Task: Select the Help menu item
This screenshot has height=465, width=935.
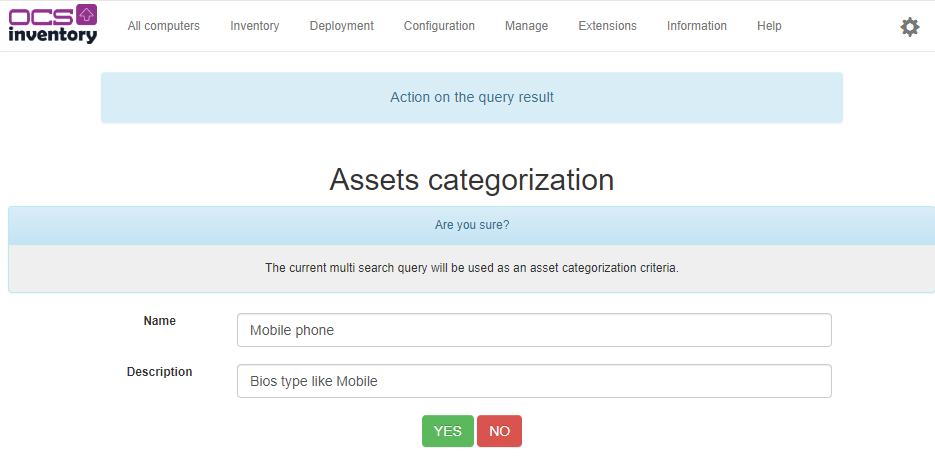Action: [769, 26]
